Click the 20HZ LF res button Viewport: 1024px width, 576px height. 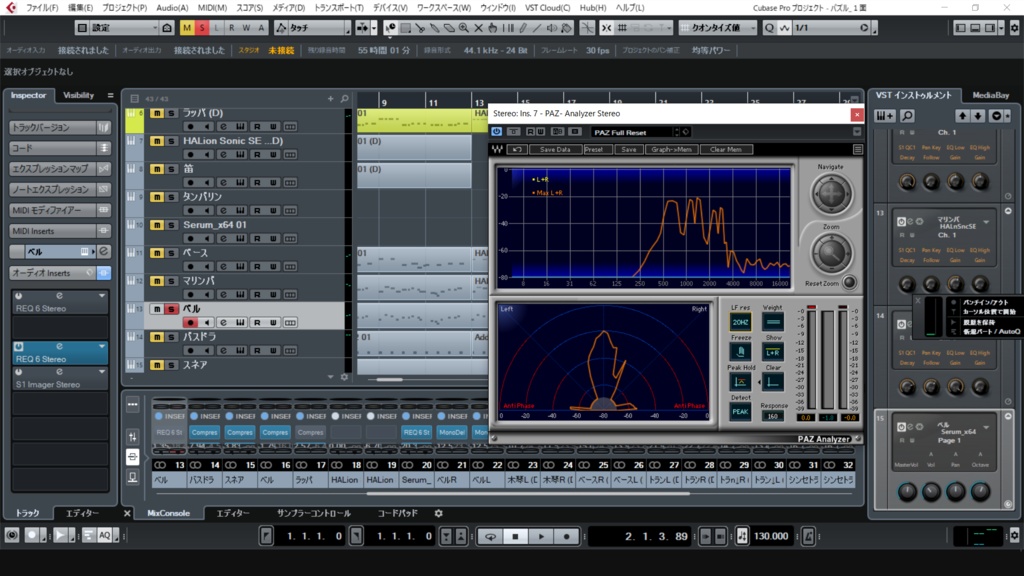pyautogui.click(x=740, y=322)
